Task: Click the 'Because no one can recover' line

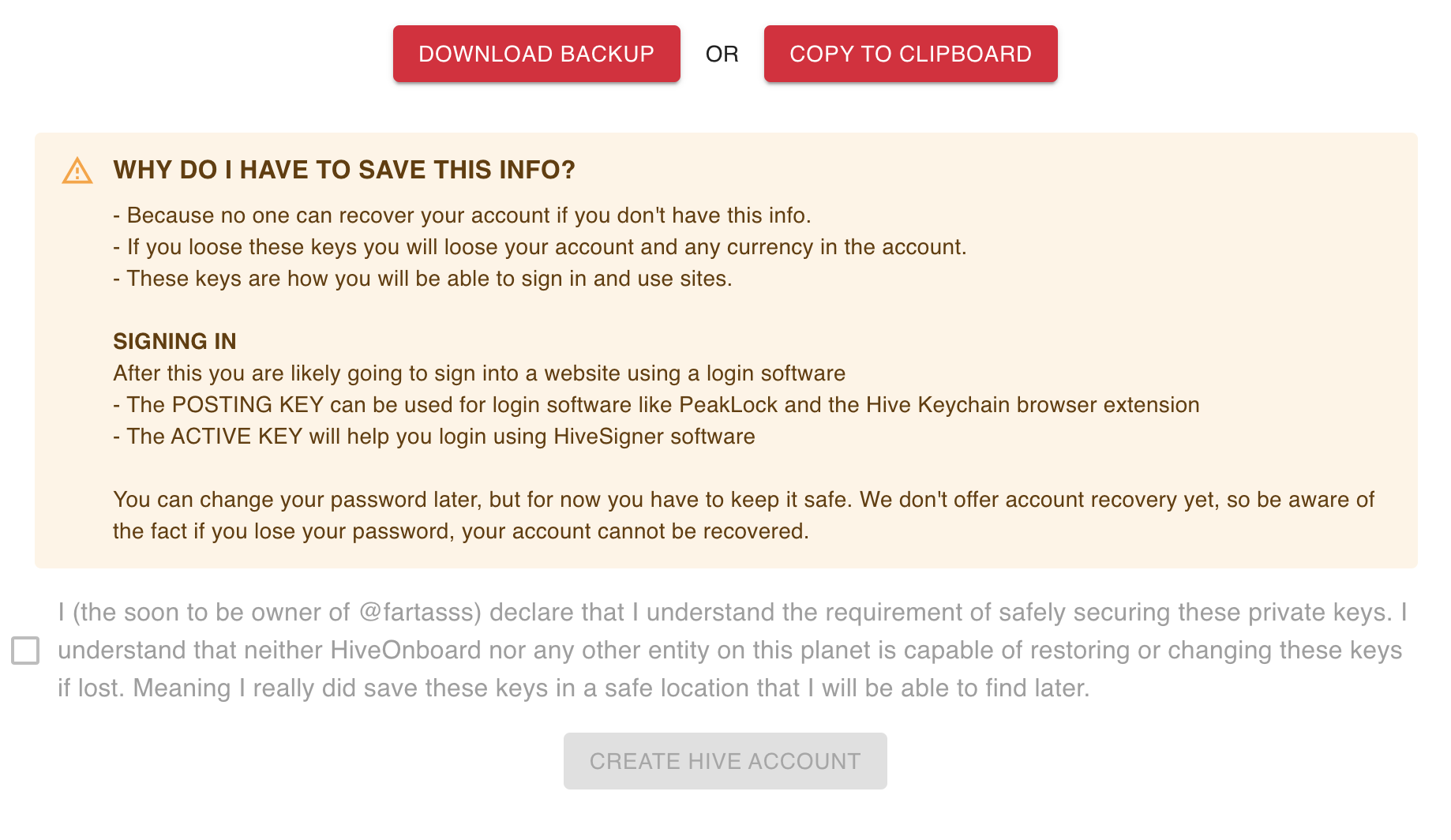Action: (462, 216)
